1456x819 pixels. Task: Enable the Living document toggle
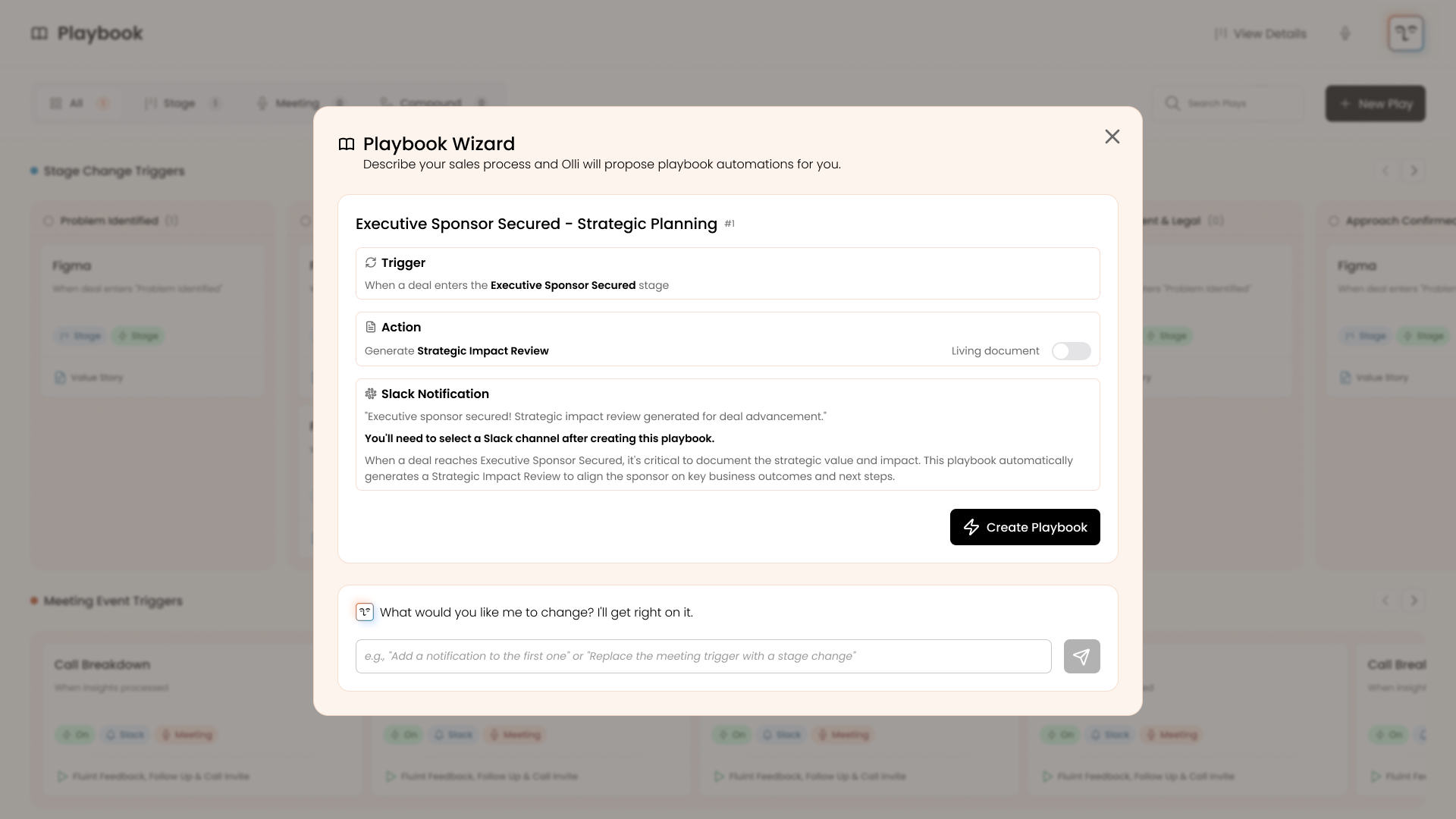pyautogui.click(x=1071, y=351)
